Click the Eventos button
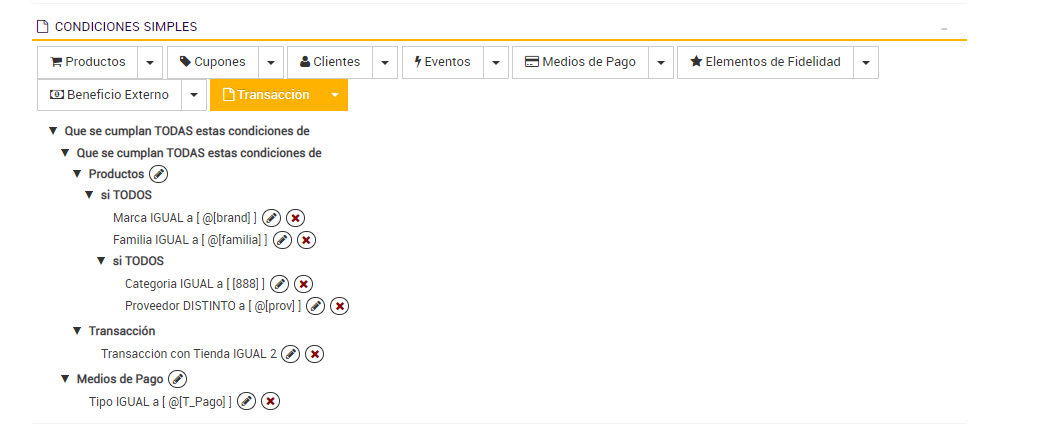The width and height of the screenshot is (1046, 431). [x=442, y=62]
